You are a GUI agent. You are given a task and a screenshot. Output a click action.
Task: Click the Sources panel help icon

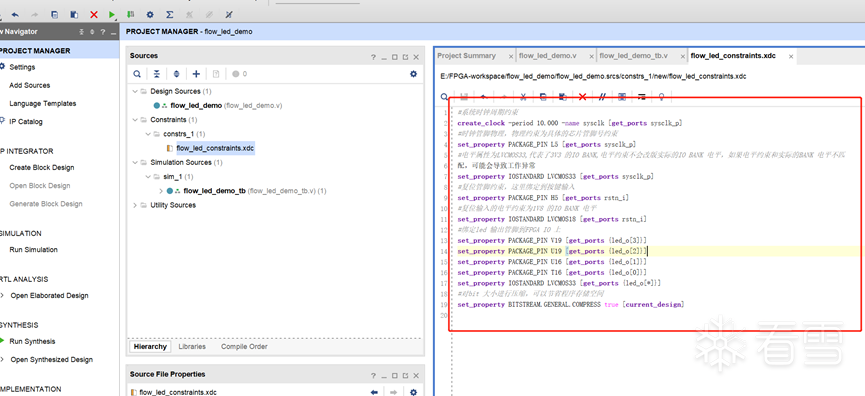(x=373, y=57)
